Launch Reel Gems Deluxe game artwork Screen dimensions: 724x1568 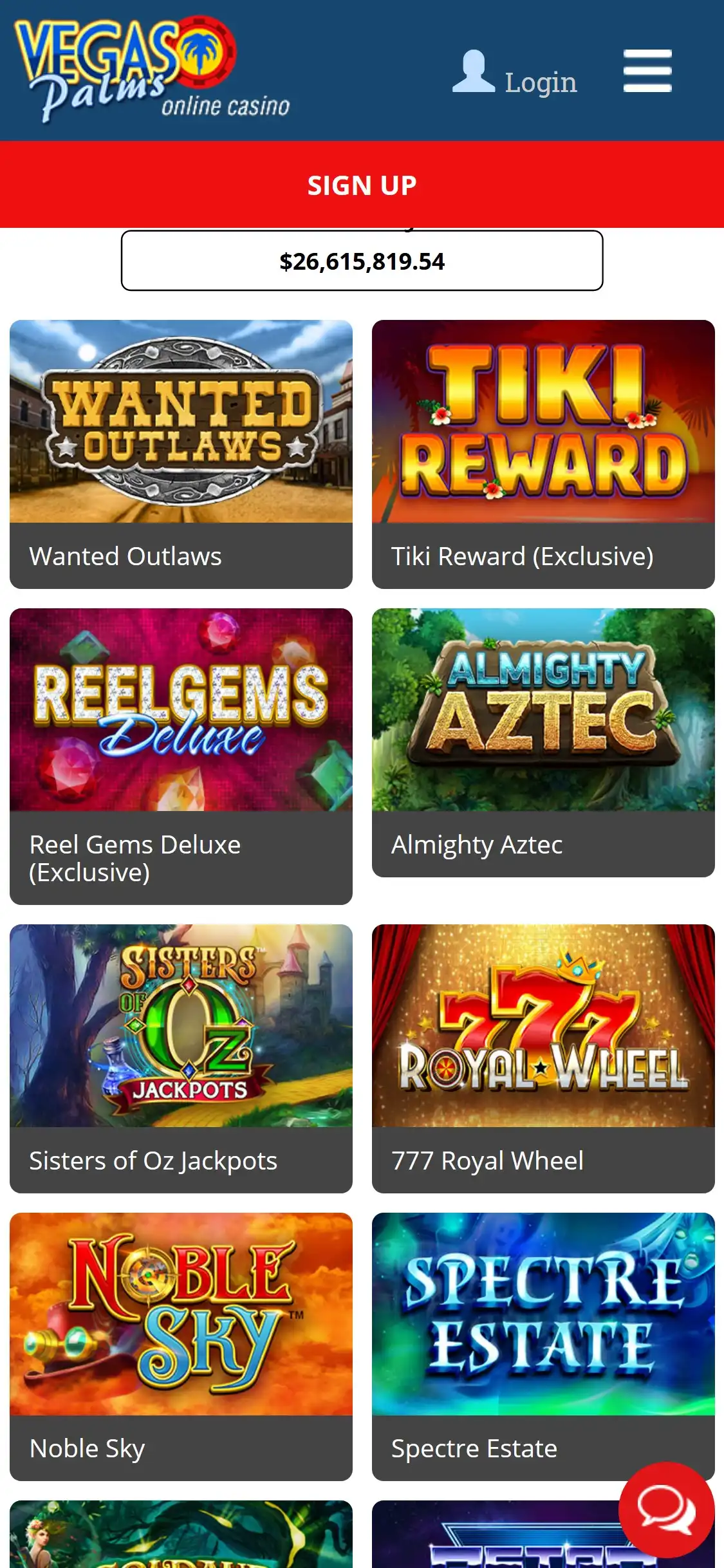pyautogui.click(x=181, y=709)
